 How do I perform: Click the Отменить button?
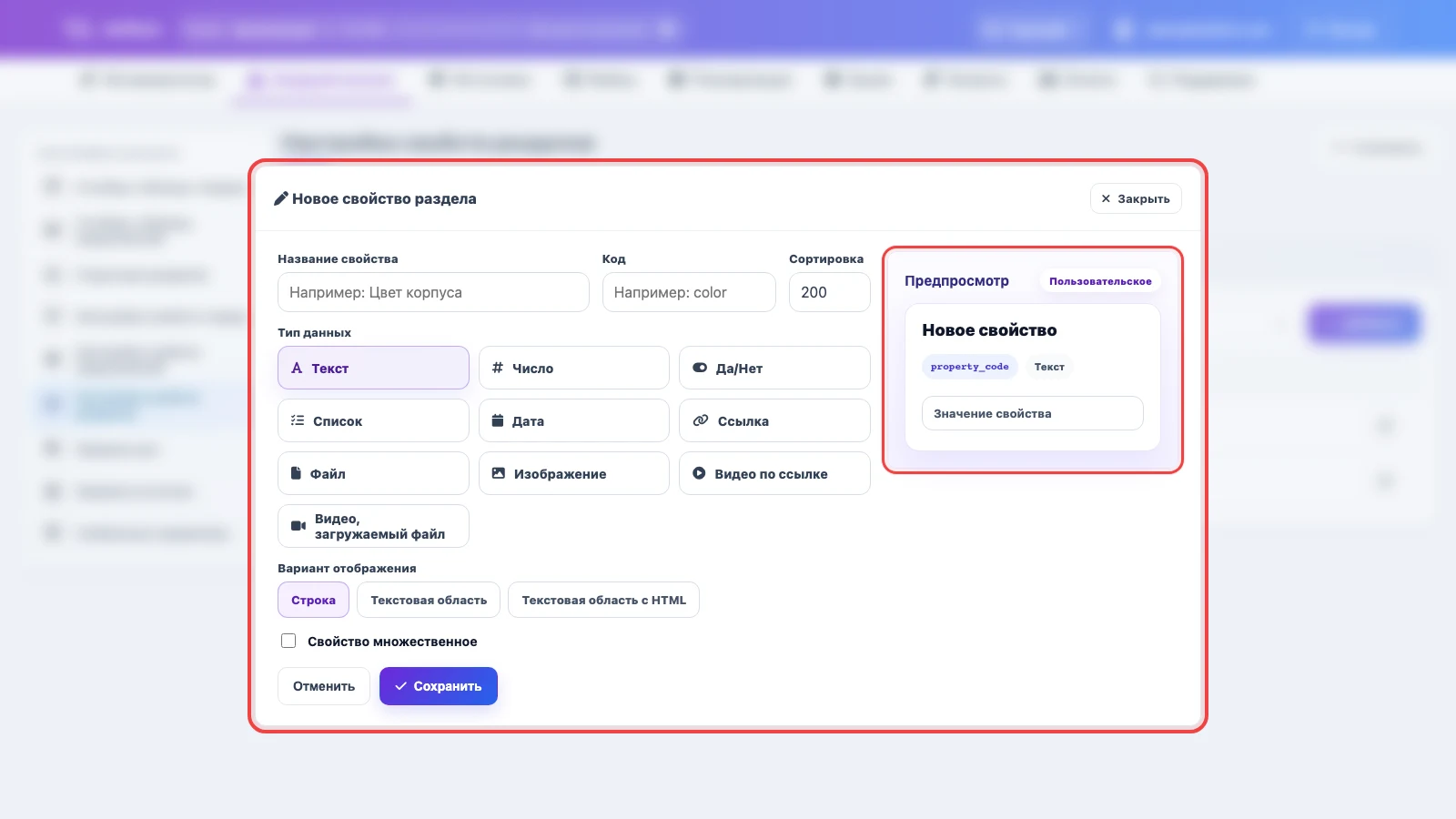point(324,686)
